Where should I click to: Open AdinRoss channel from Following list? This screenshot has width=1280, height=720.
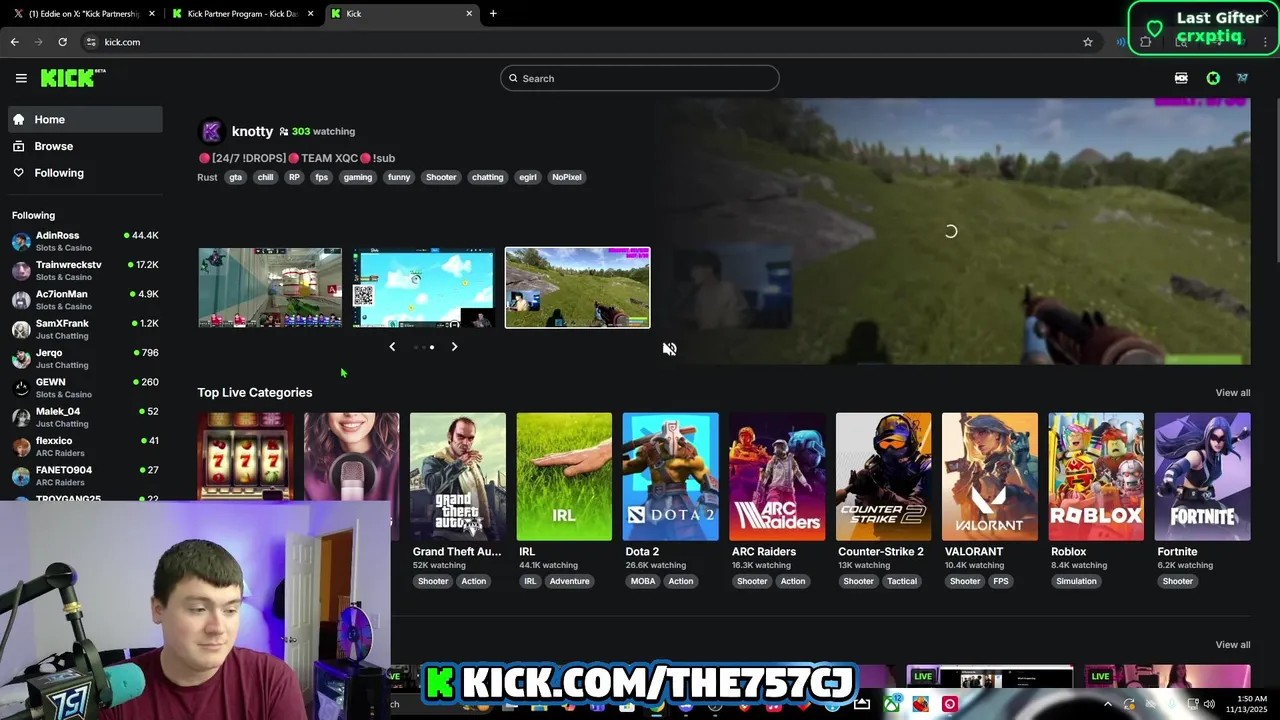[x=85, y=241]
